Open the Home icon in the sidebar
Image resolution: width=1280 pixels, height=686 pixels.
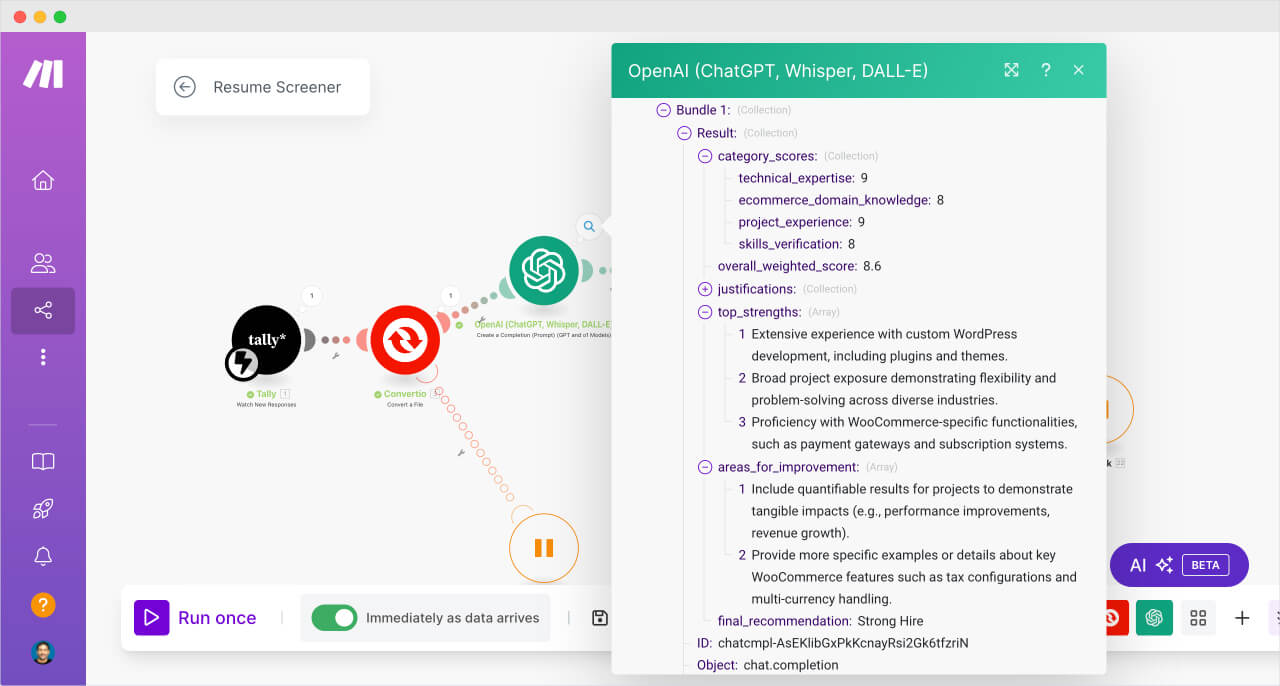tap(43, 180)
